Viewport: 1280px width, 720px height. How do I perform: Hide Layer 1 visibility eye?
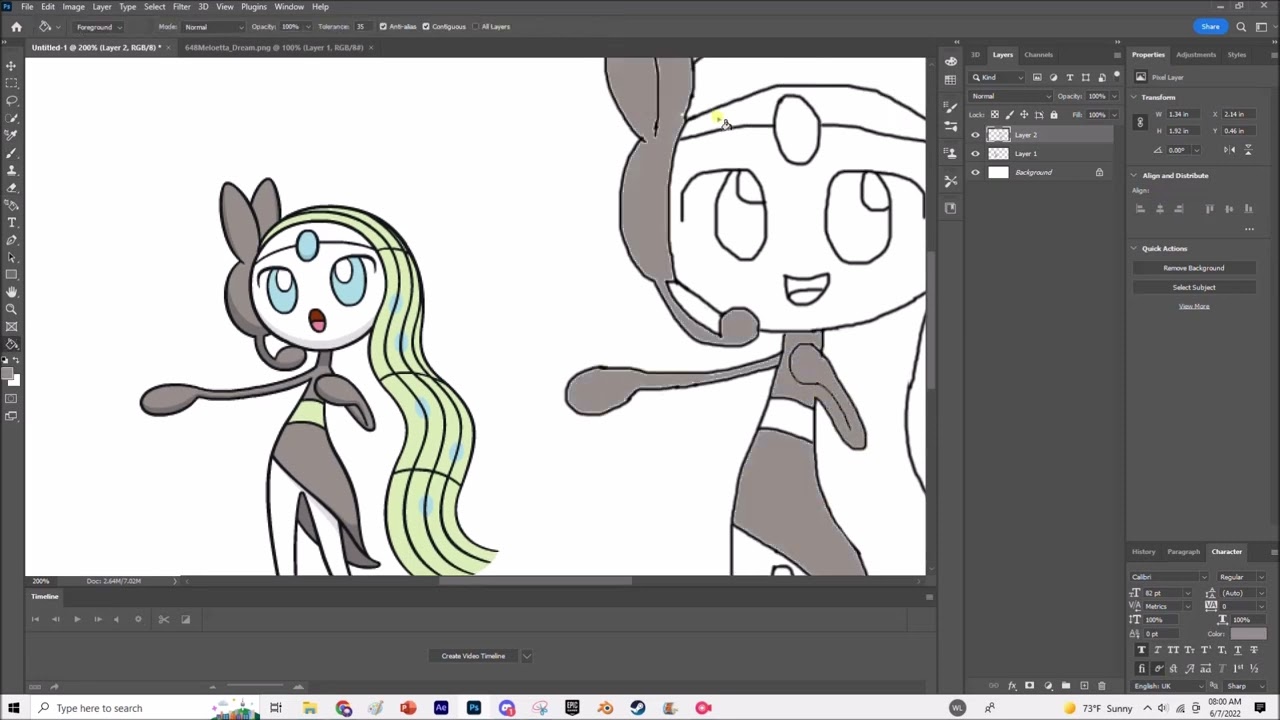975,154
